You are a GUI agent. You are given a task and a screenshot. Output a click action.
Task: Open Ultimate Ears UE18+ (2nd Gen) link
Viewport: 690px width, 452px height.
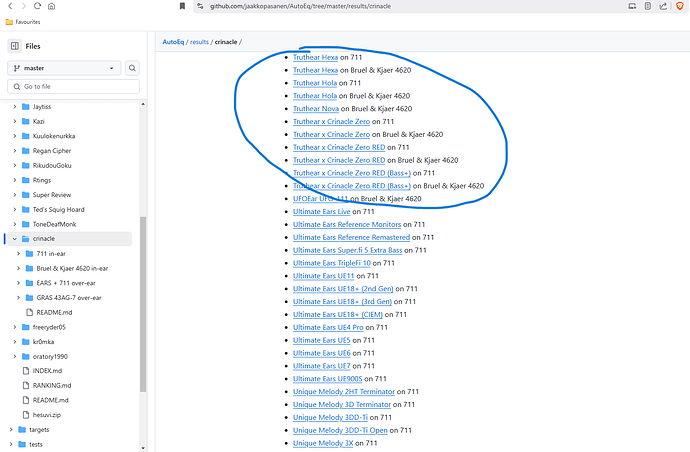pyautogui.click(x=343, y=289)
